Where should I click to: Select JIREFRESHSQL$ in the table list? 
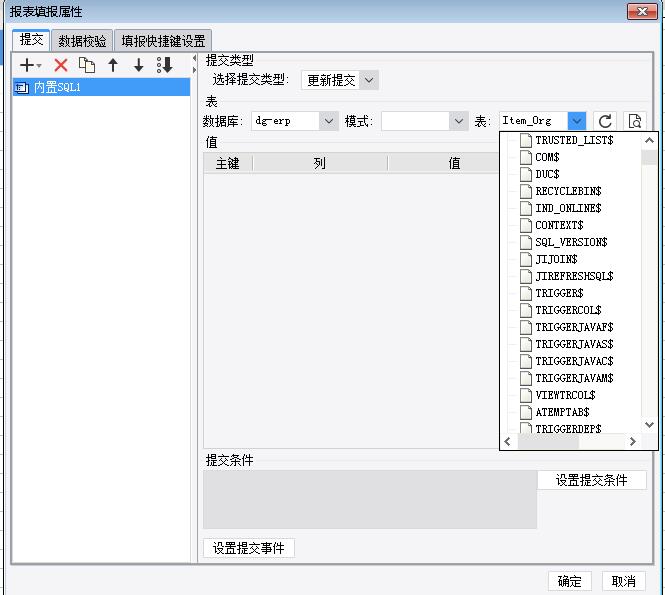pos(574,276)
